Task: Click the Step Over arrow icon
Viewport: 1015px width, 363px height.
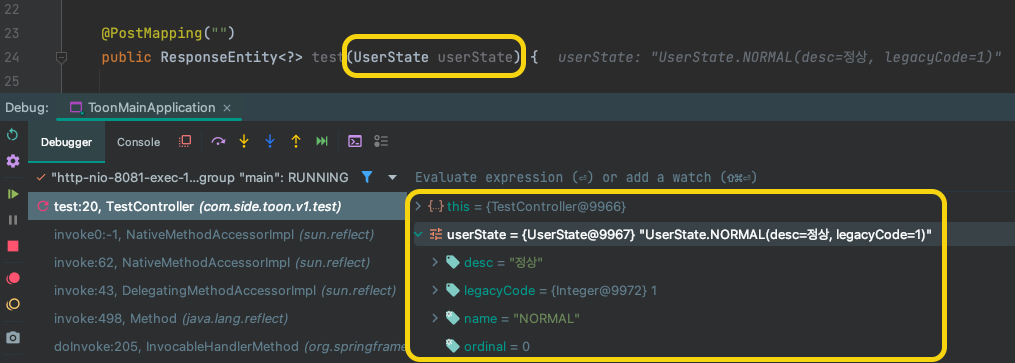Action: point(218,141)
